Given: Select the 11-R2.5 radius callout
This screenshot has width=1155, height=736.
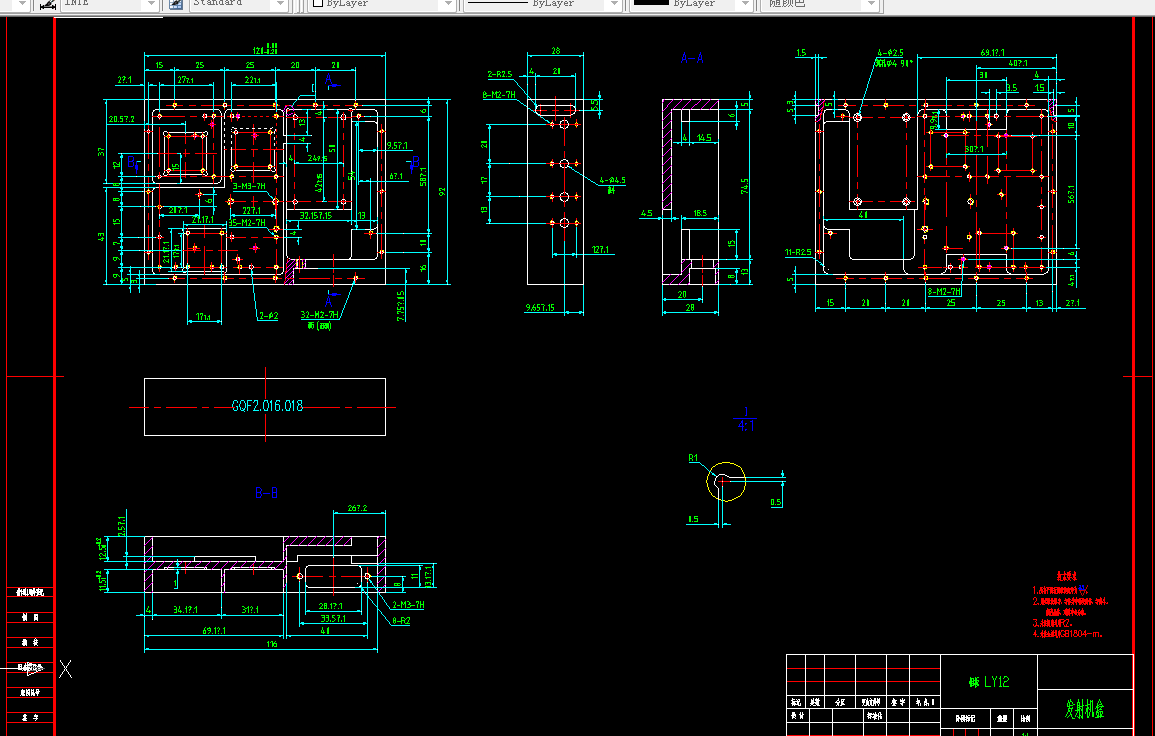Looking at the screenshot, I should point(798,253).
